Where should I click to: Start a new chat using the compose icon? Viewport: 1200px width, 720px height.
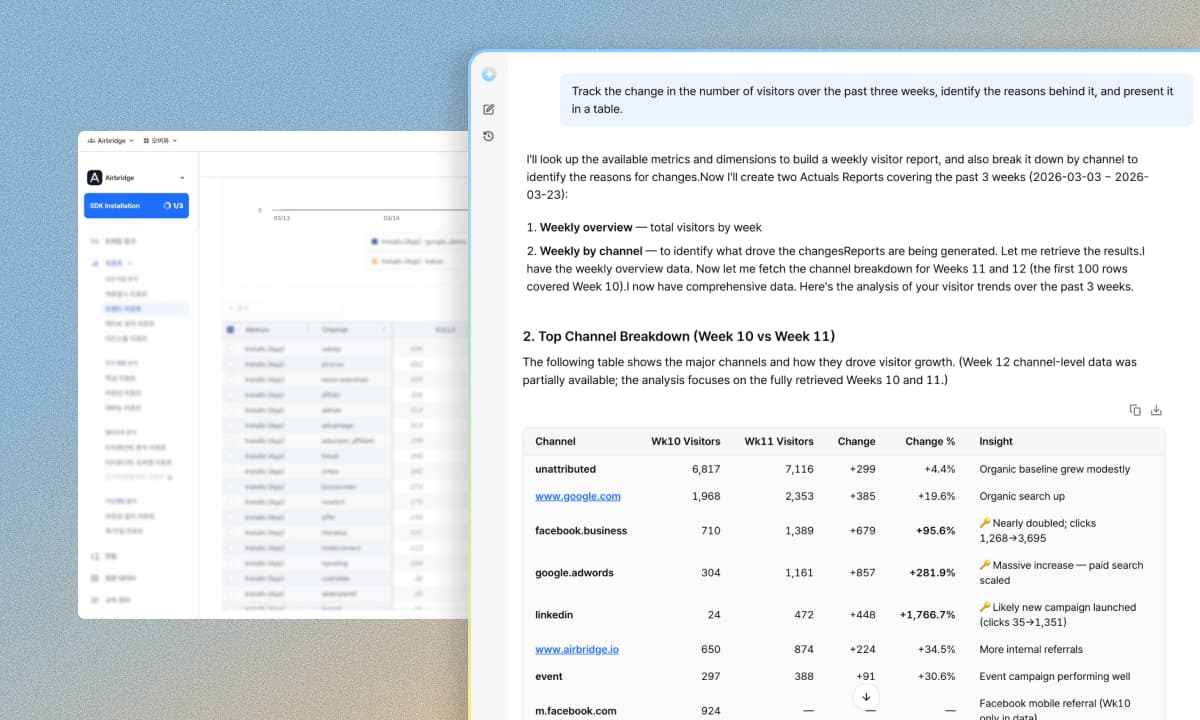[x=489, y=109]
